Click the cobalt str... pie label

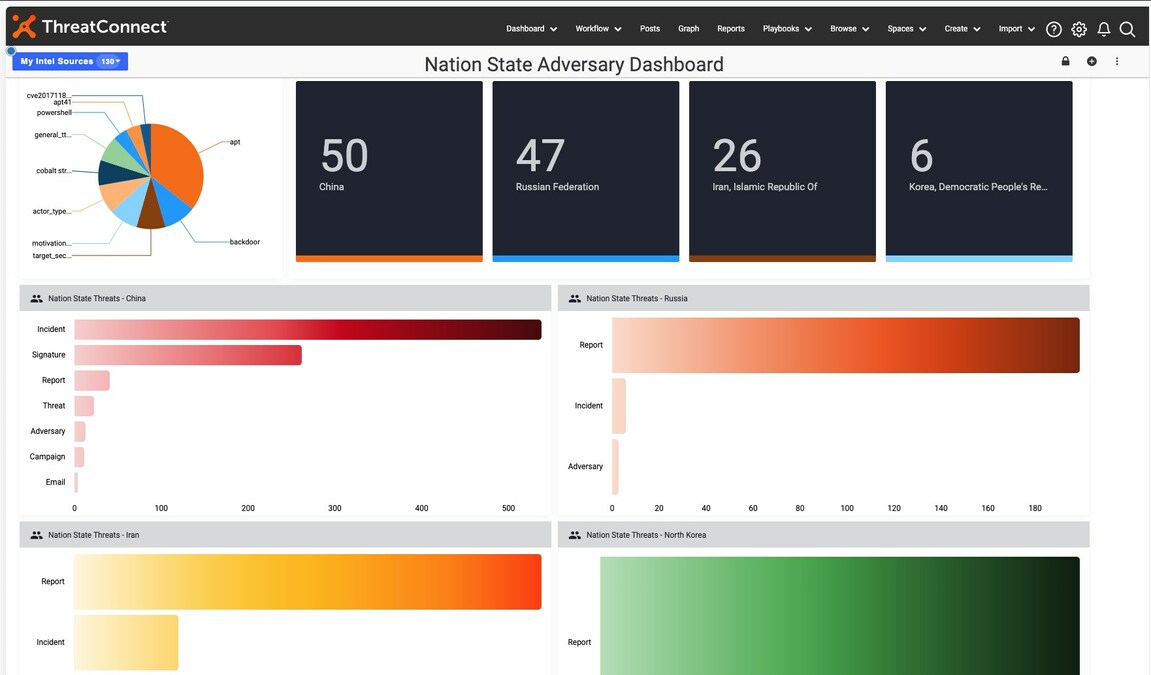coord(54,170)
